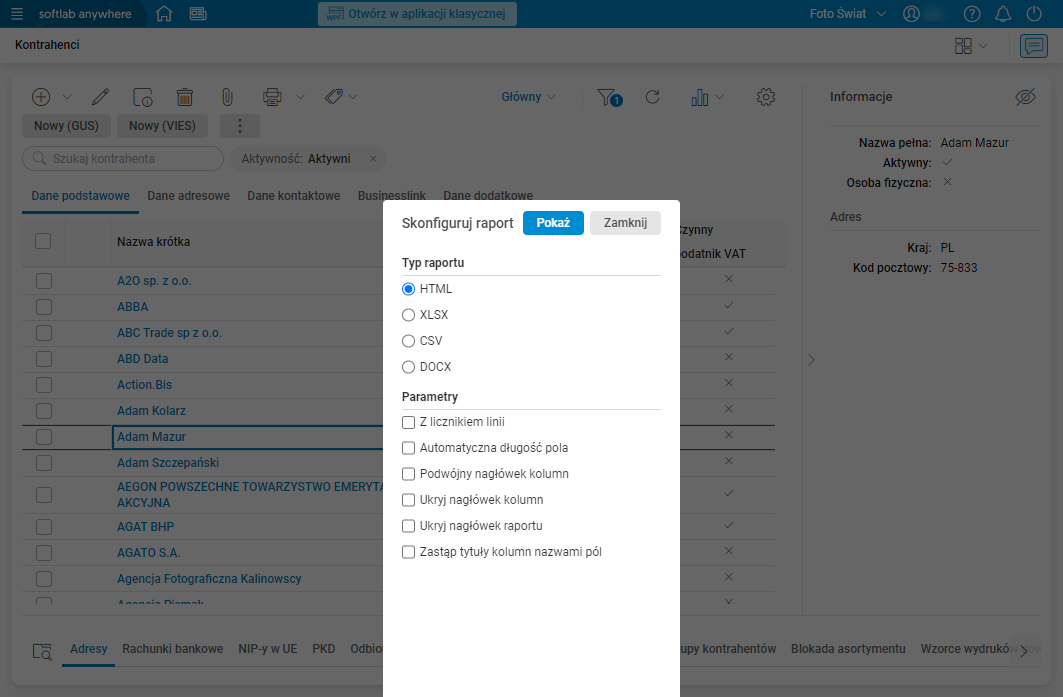This screenshot has height=697, width=1063.
Task: Open the Foto Świat company dropdown
Action: [x=848, y=14]
